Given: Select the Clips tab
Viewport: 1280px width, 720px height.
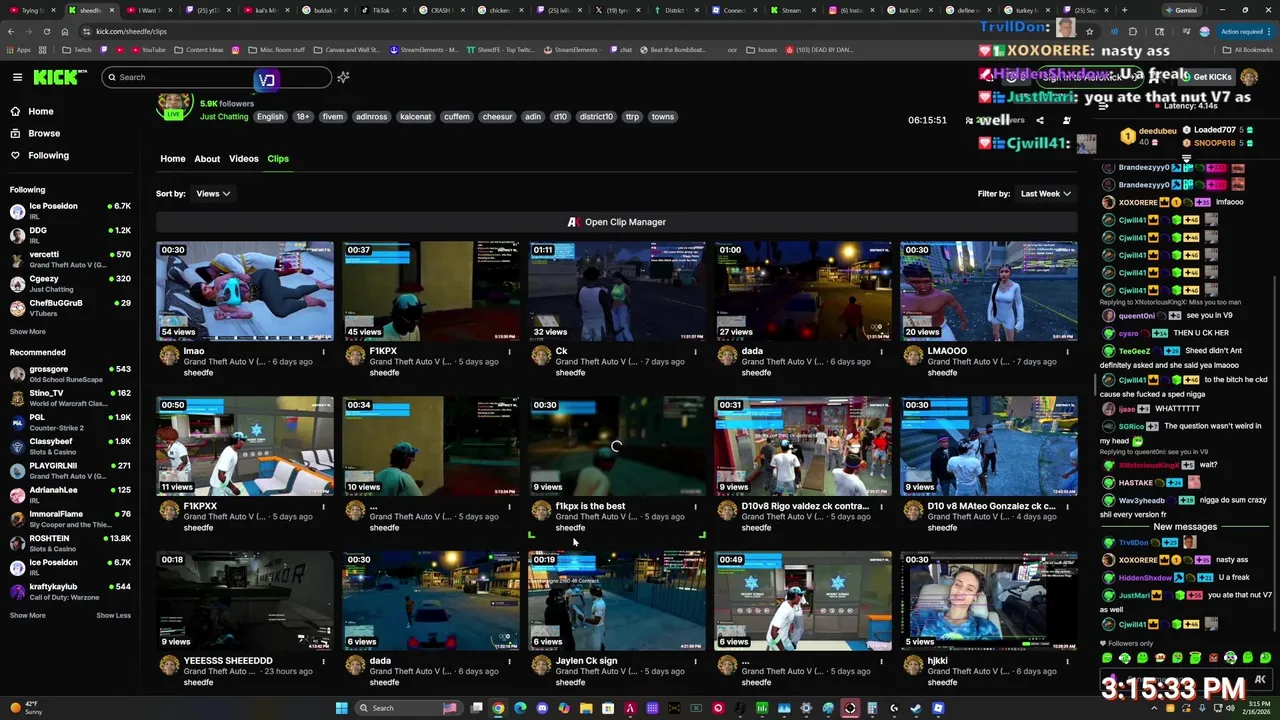Looking at the screenshot, I should 278,159.
